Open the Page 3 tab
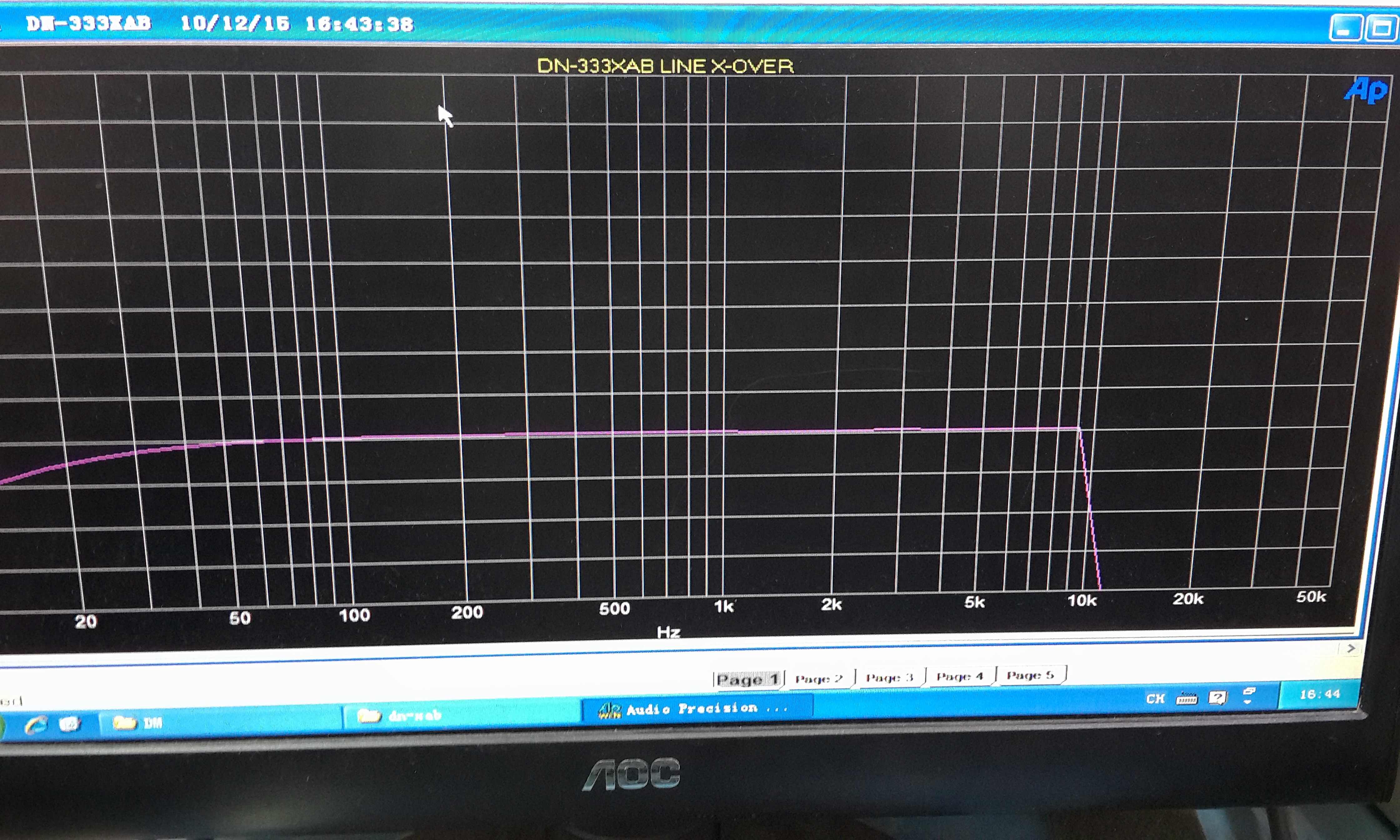Viewport: 1400px width, 840px height. pos(889,677)
